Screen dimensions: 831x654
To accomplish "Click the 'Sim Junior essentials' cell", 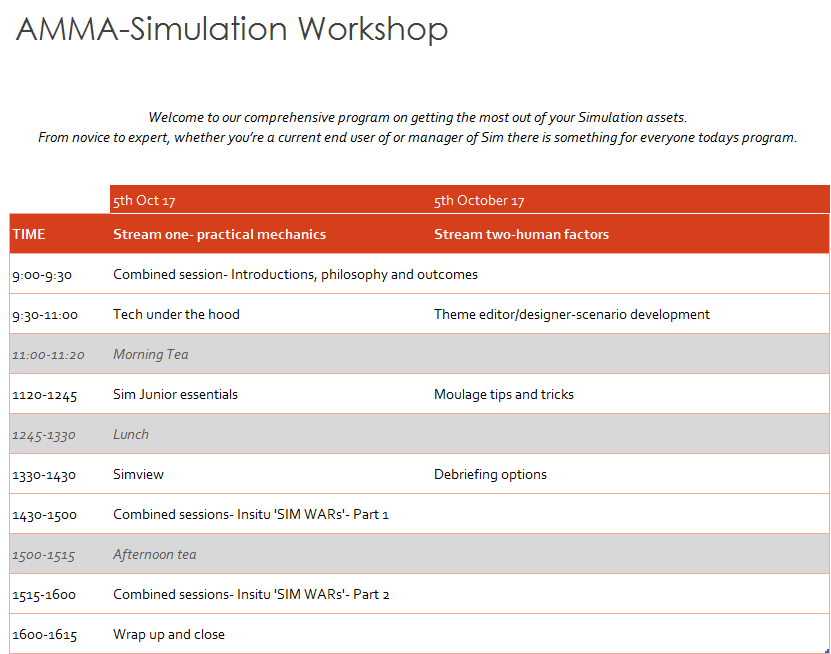I will pyautogui.click(x=175, y=394).
